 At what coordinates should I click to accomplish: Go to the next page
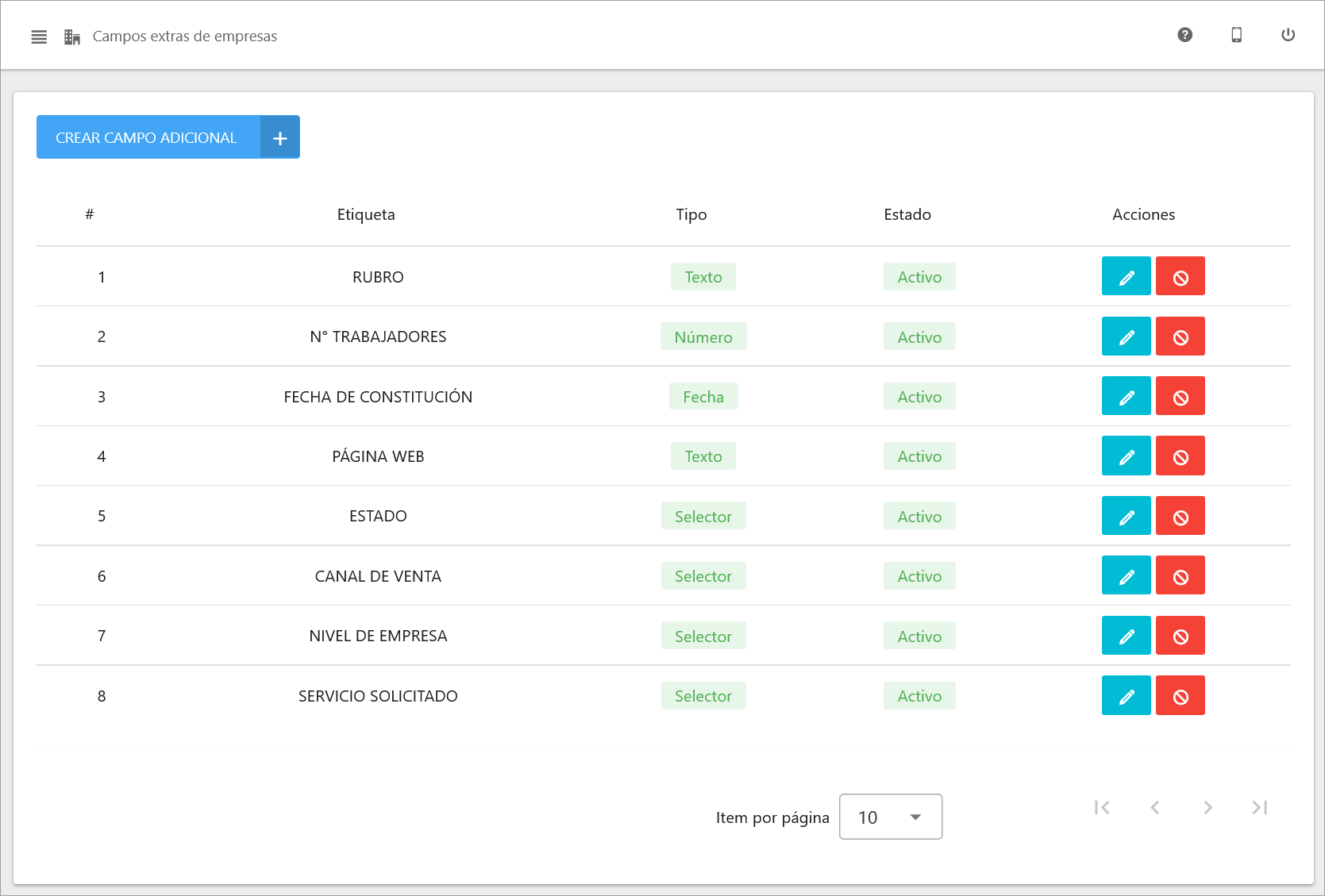click(1208, 807)
